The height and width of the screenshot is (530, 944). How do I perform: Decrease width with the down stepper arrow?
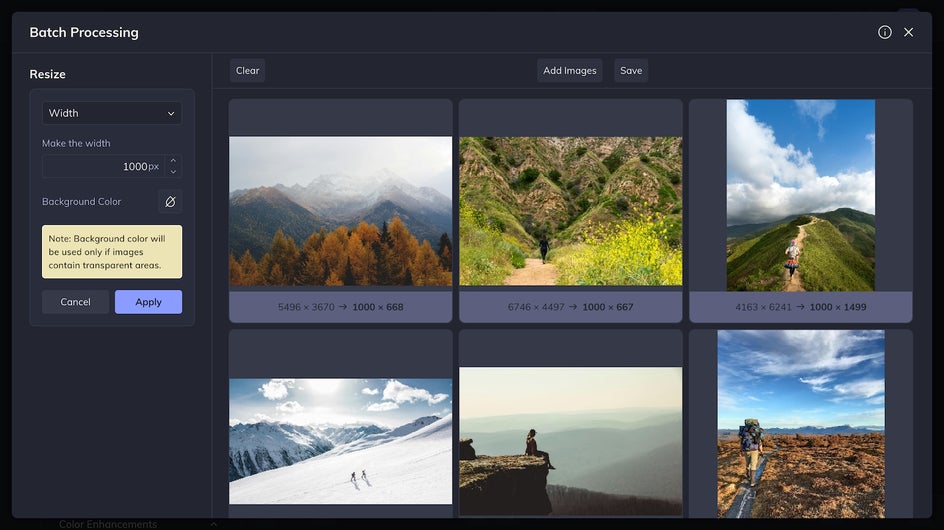(x=173, y=172)
